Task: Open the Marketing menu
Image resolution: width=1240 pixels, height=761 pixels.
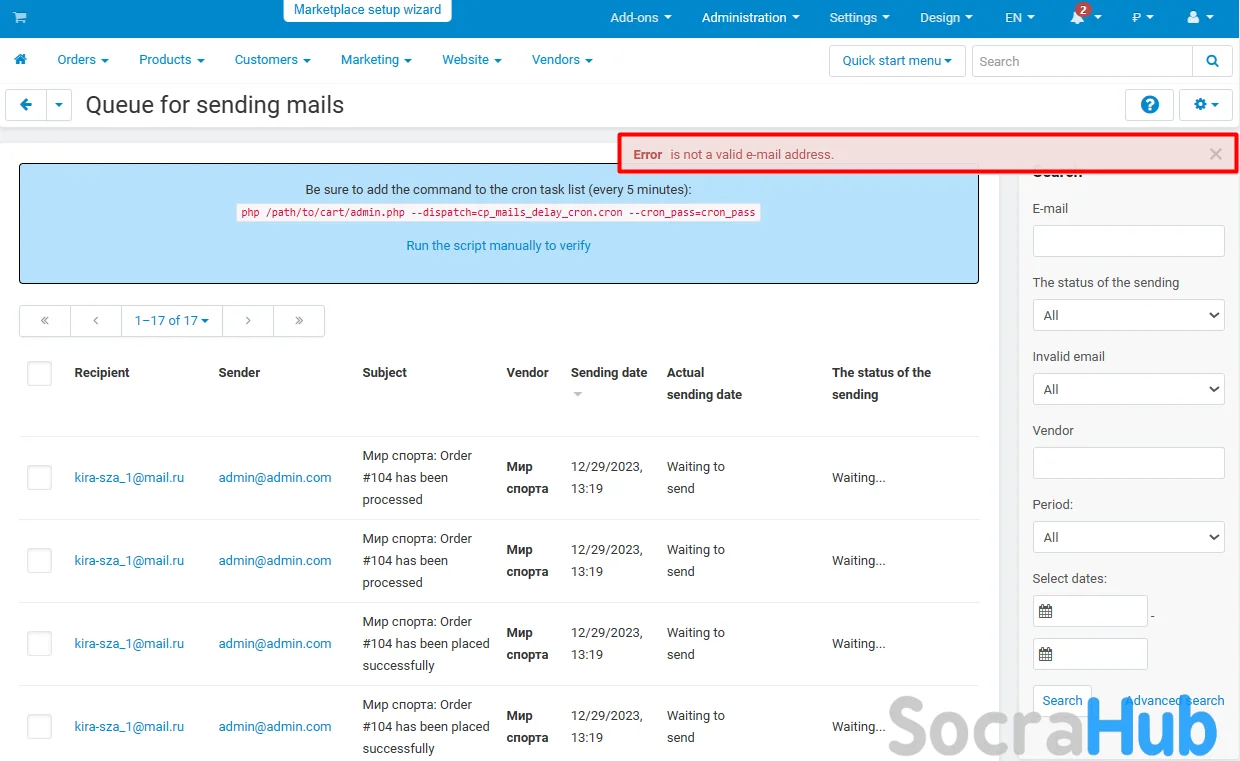Action: tap(376, 60)
